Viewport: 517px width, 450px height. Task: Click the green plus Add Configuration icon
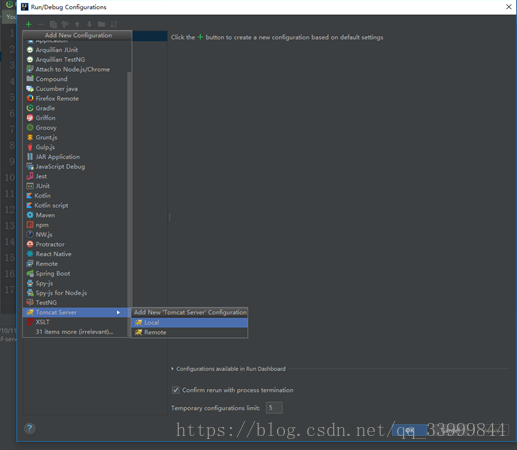[28, 24]
